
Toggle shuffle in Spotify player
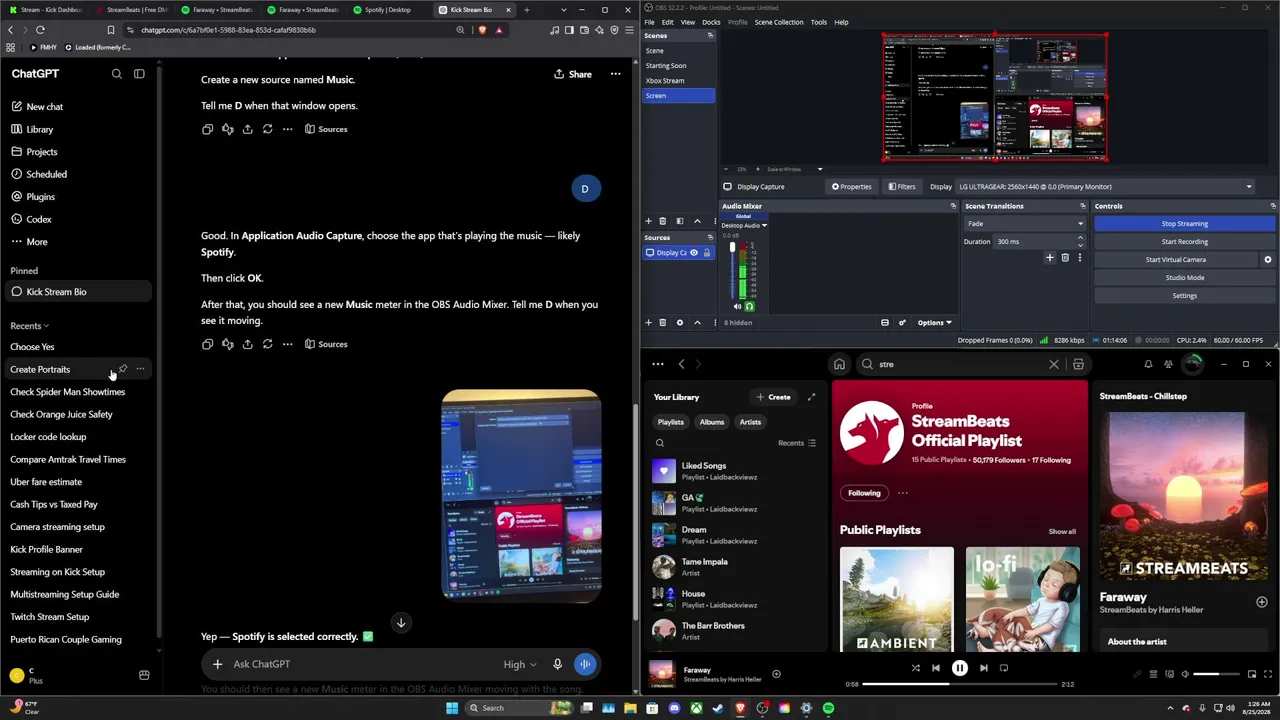(x=915, y=668)
